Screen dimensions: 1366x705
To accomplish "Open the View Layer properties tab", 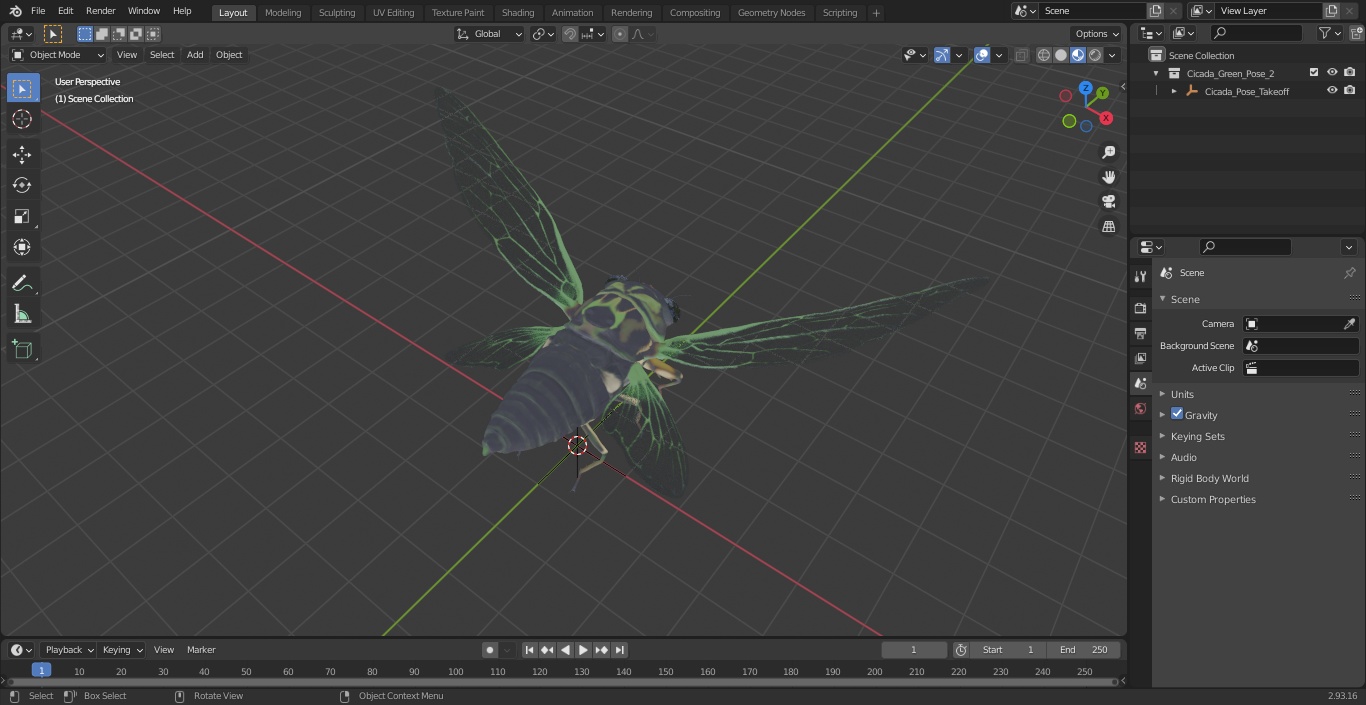I will point(1140,358).
